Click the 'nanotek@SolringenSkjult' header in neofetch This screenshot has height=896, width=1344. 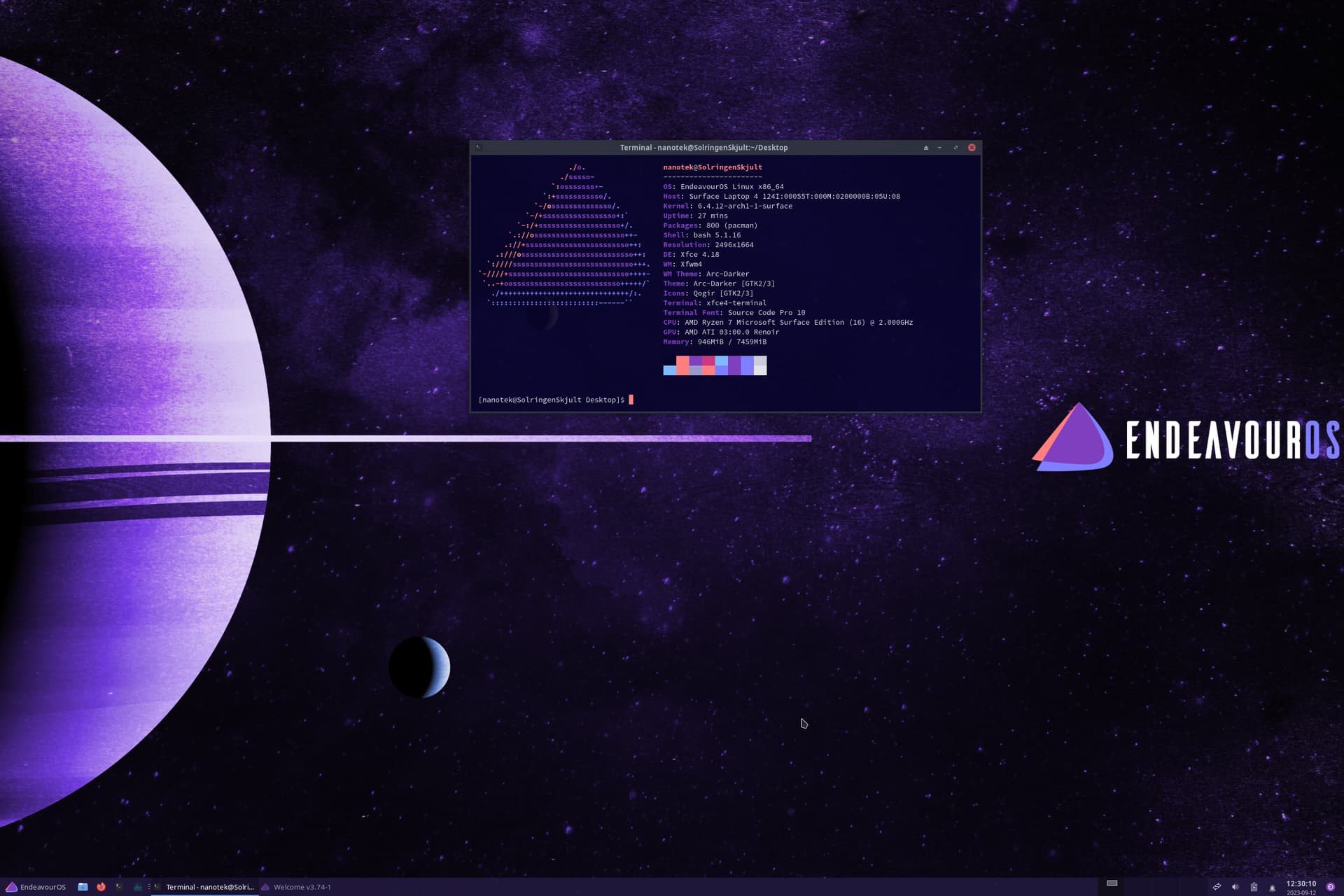point(713,167)
